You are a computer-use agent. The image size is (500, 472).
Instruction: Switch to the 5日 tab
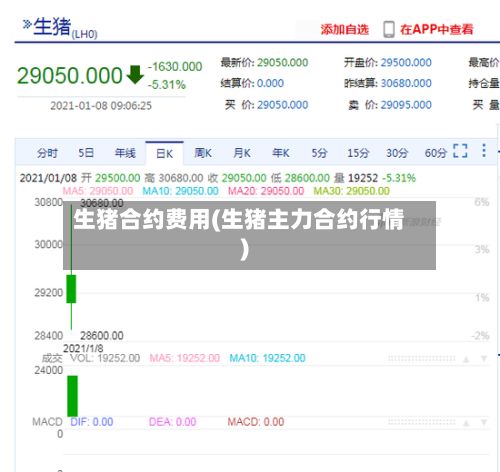pos(86,153)
